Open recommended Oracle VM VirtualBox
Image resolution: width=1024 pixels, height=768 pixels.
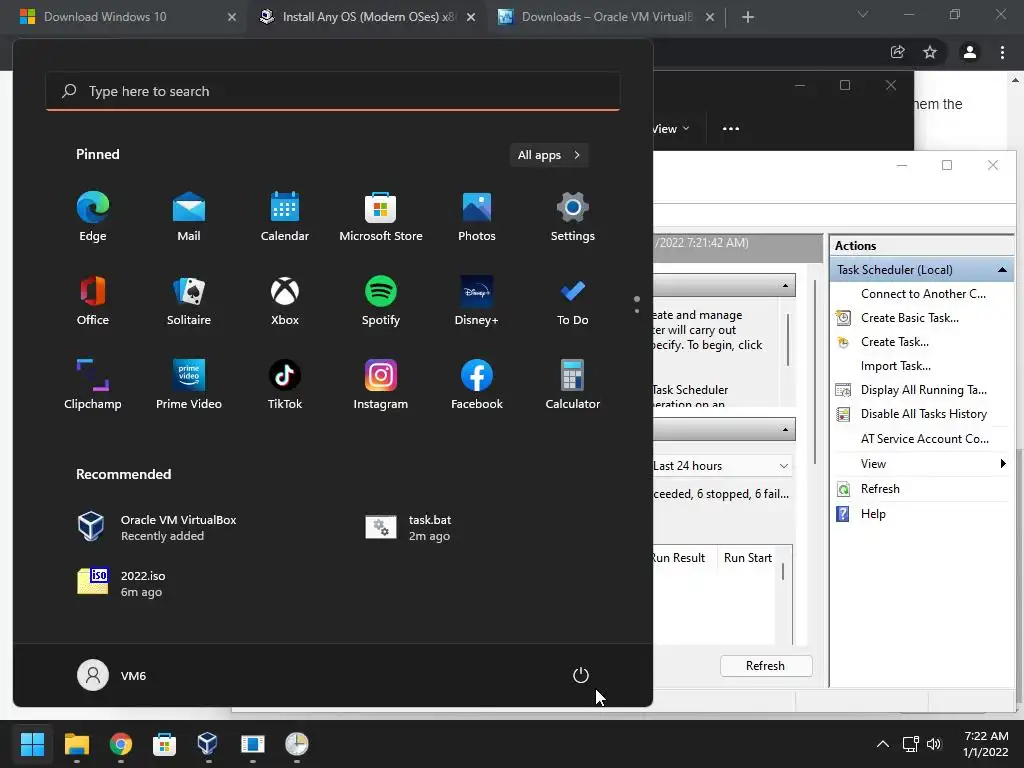click(x=157, y=527)
